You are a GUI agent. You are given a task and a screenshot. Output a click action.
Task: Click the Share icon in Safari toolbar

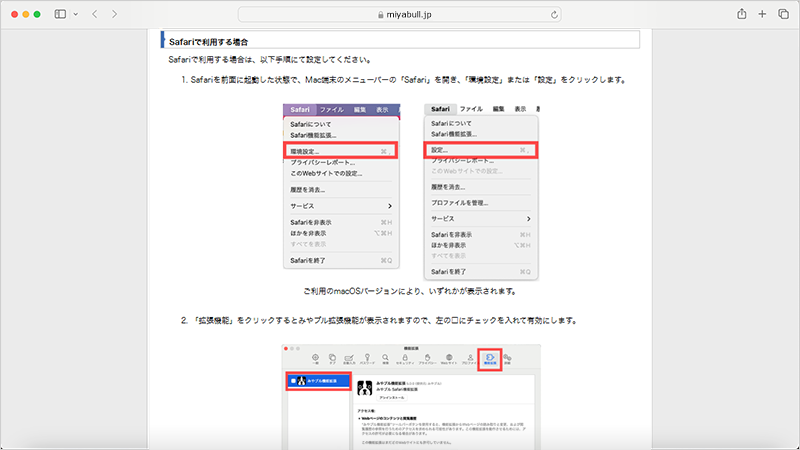click(x=741, y=15)
